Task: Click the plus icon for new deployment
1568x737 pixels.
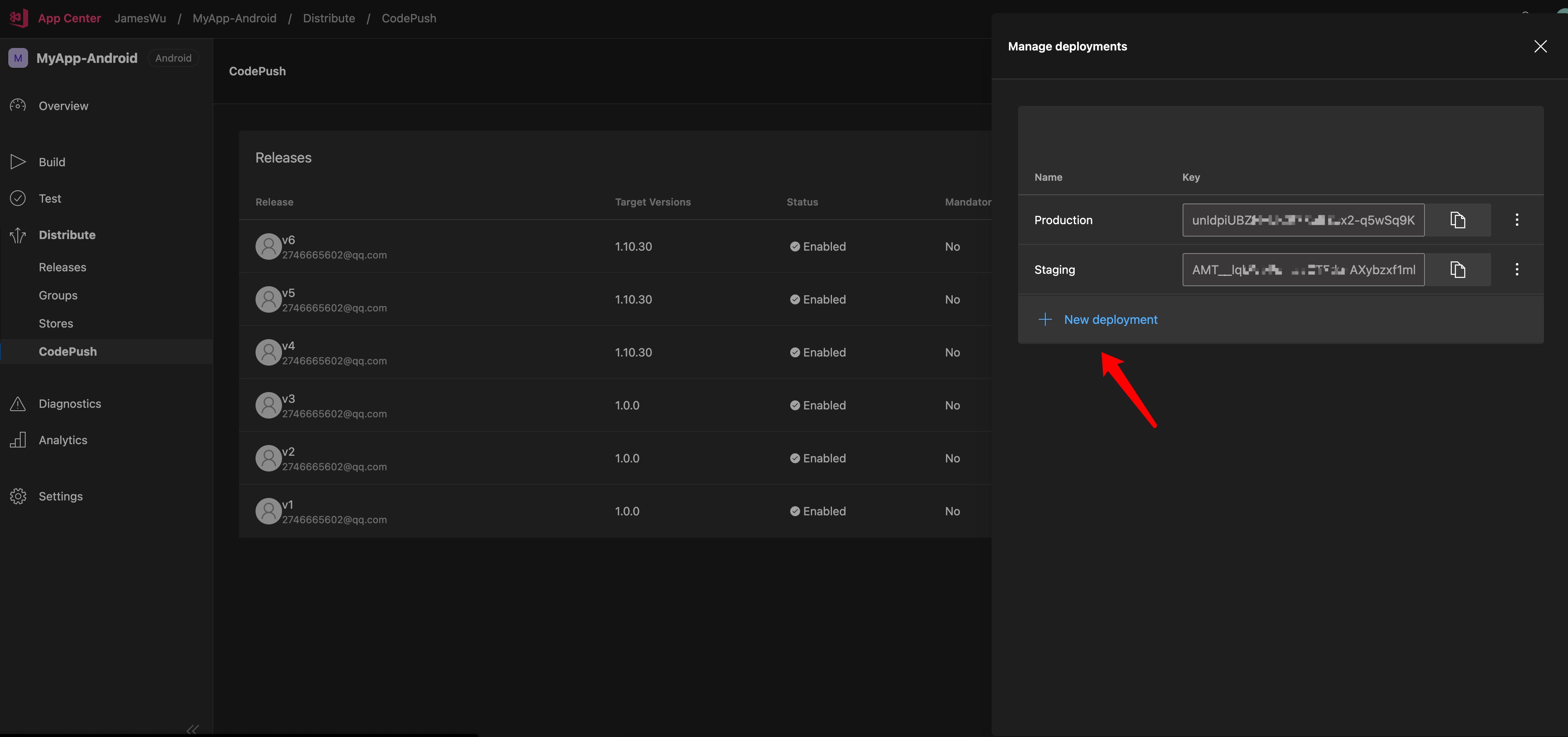Action: coord(1045,320)
